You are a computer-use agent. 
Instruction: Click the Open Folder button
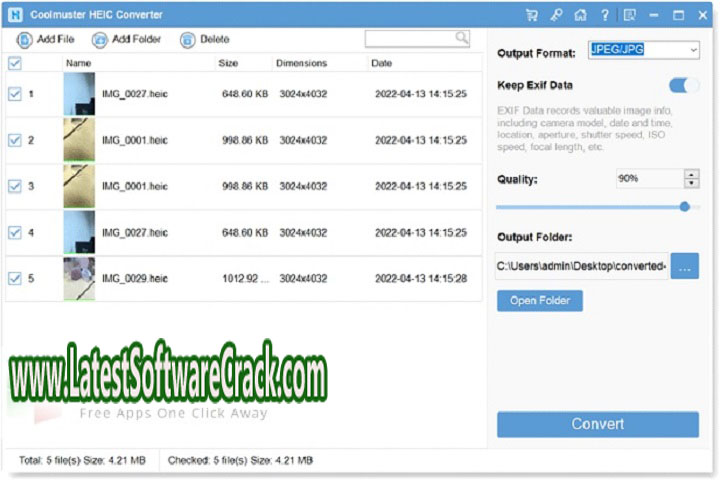pyautogui.click(x=540, y=300)
